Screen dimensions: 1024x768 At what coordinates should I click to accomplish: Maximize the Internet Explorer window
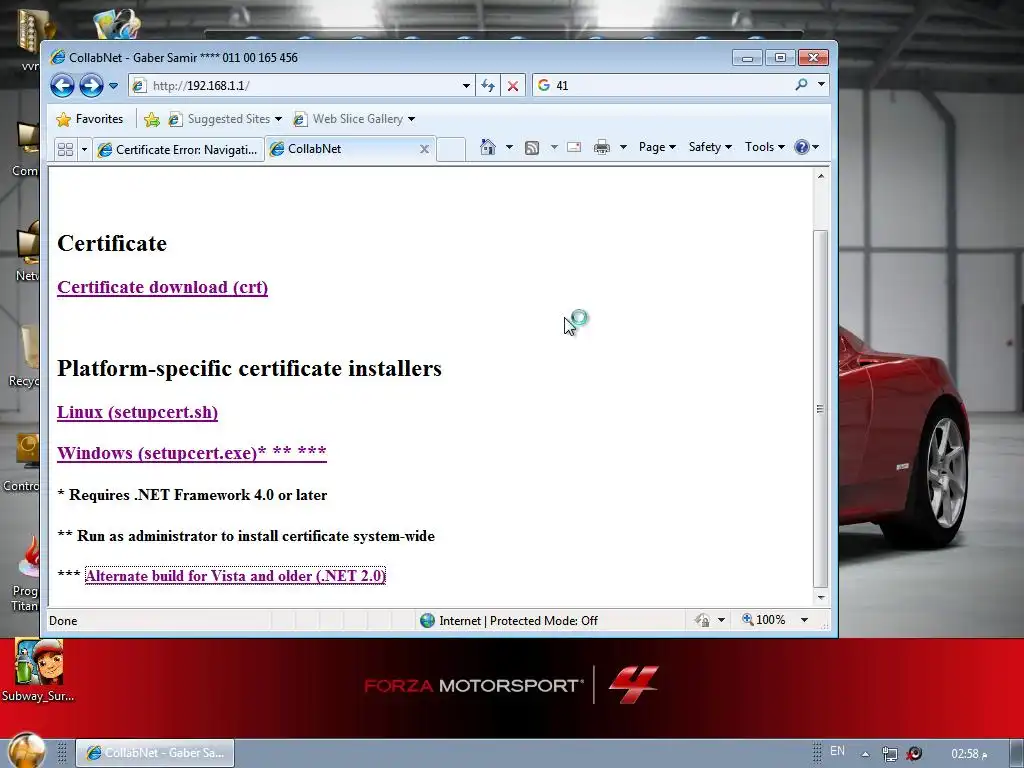pyautogui.click(x=780, y=58)
